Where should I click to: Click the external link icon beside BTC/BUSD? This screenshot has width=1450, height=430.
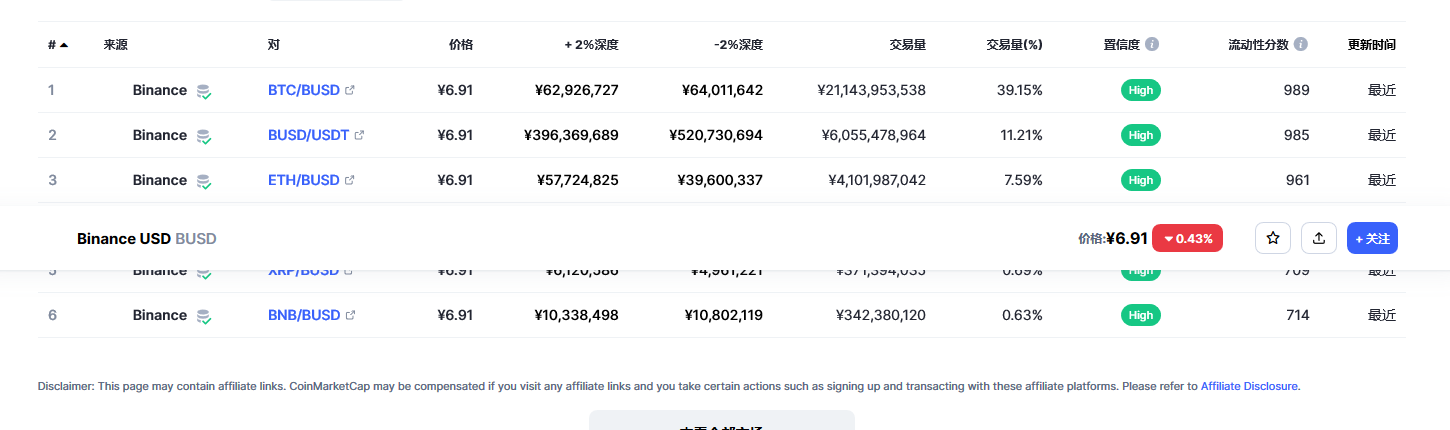point(350,90)
